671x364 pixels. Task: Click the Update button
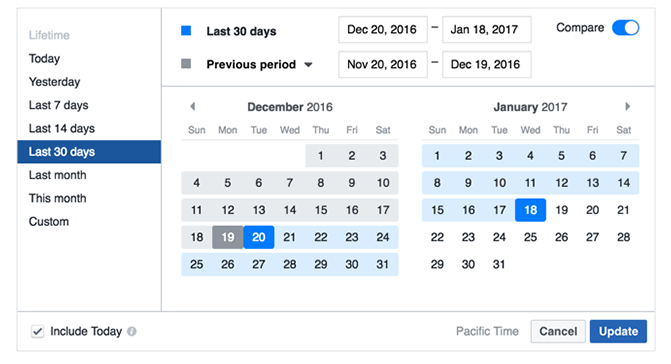tap(618, 331)
